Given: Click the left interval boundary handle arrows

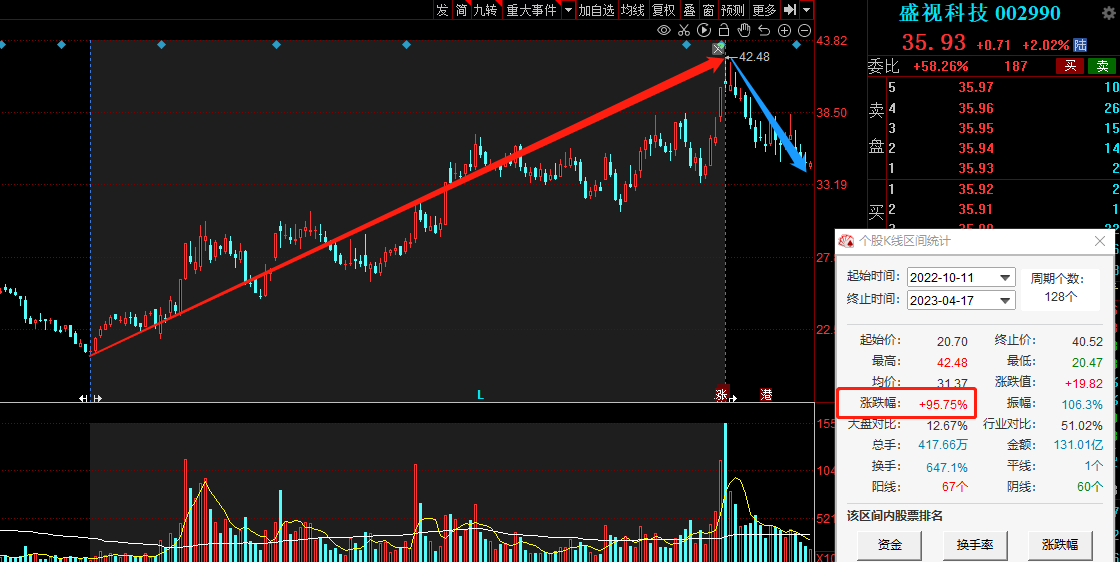Looking at the screenshot, I should pyautogui.click(x=90, y=398).
